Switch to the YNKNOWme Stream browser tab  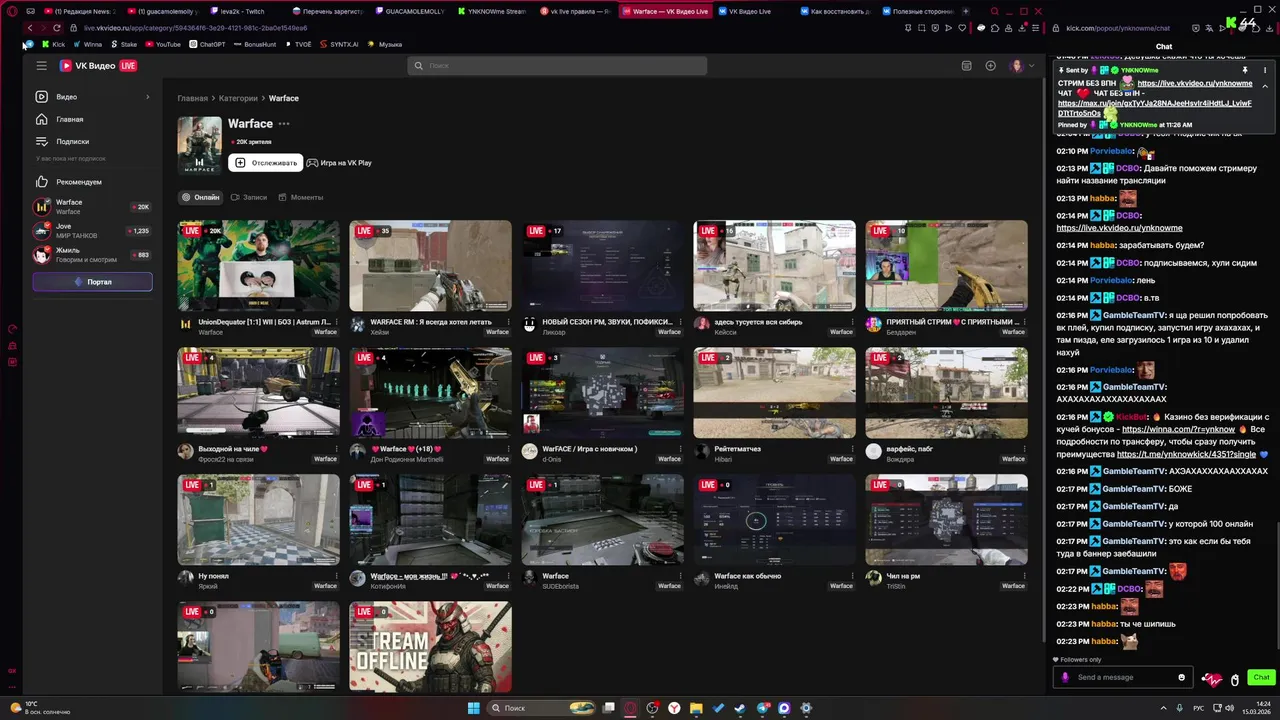pos(492,11)
